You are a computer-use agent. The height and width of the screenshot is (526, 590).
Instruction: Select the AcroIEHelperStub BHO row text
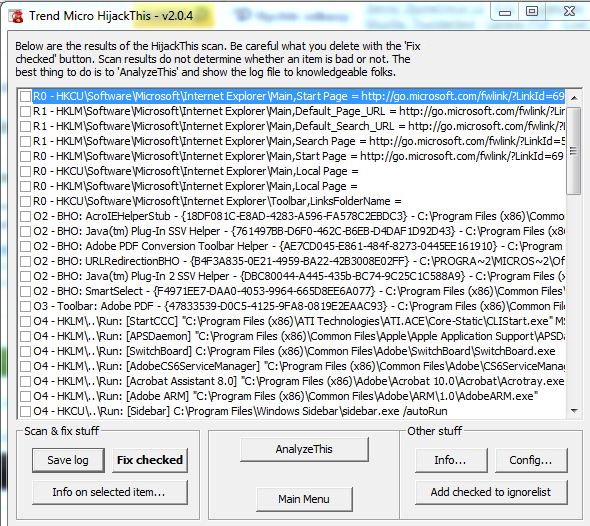point(299,216)
